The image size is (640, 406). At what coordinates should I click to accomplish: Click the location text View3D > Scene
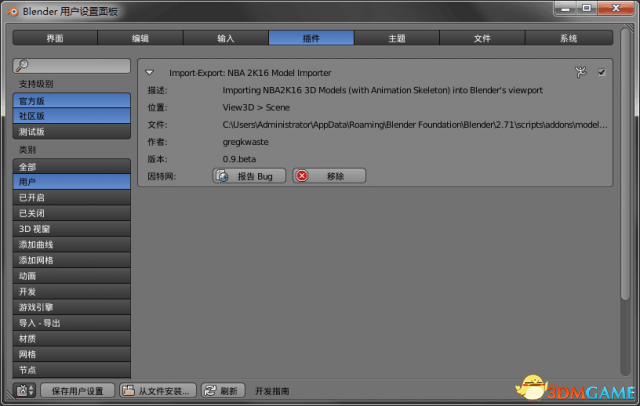[x=256, y=108]
